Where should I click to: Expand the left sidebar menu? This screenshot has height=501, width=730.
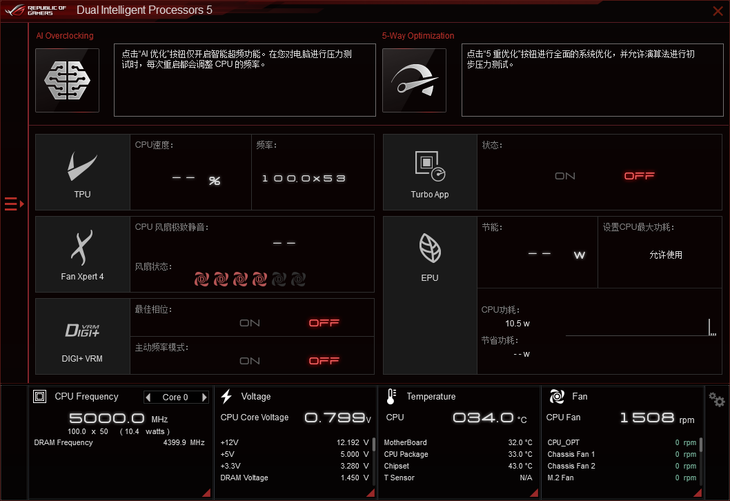pos(14,204)
